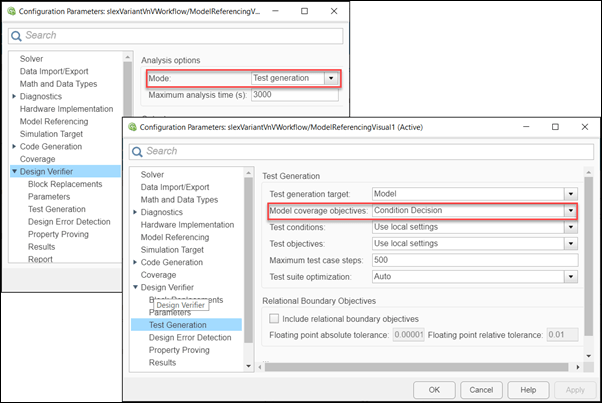Click scroll up arrow of back window tree
Image resolution: width=602 pixels, height=403 pixels.
[x=127, y=57]
